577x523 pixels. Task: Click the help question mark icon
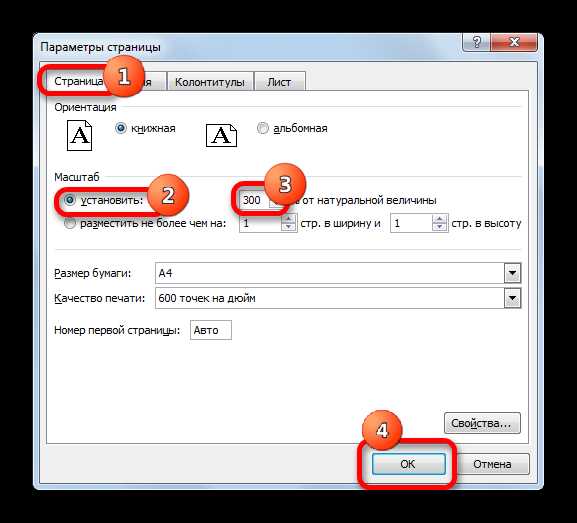coord(476,42)
